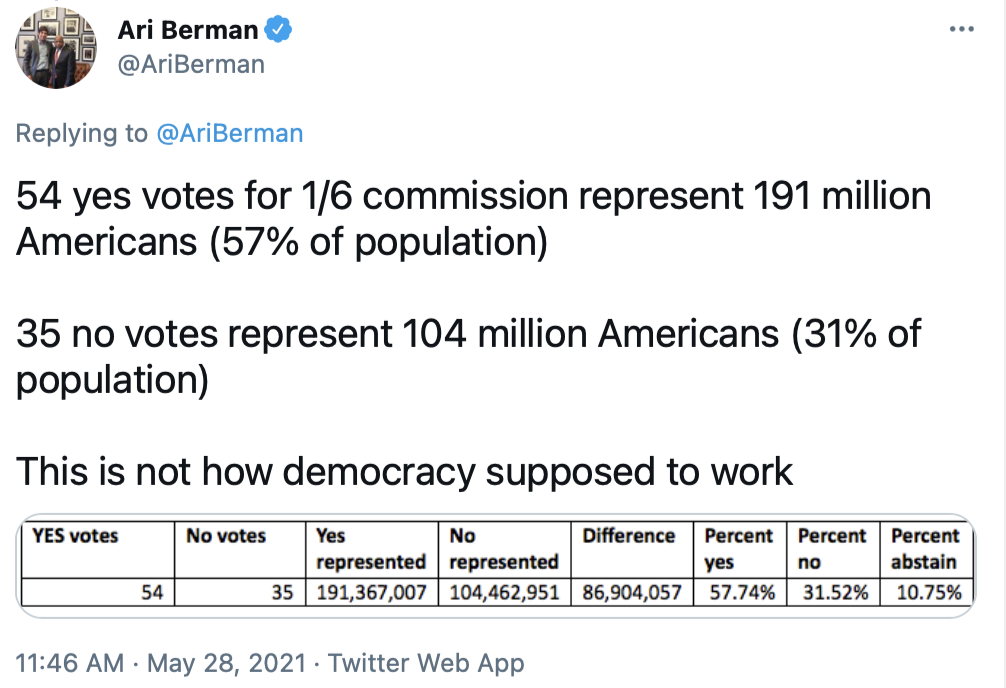Click the YES votes table header

76,537
